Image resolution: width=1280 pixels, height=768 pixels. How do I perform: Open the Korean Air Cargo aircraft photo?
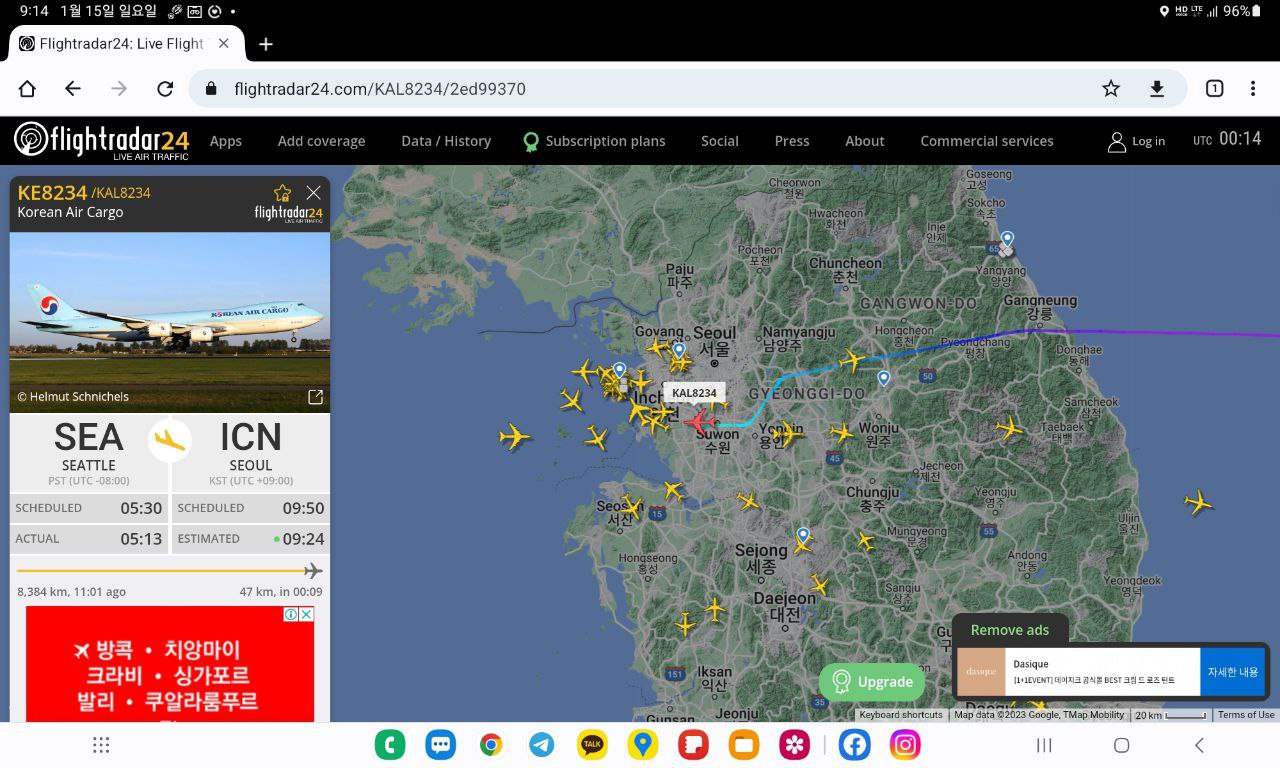click(170, 322)
